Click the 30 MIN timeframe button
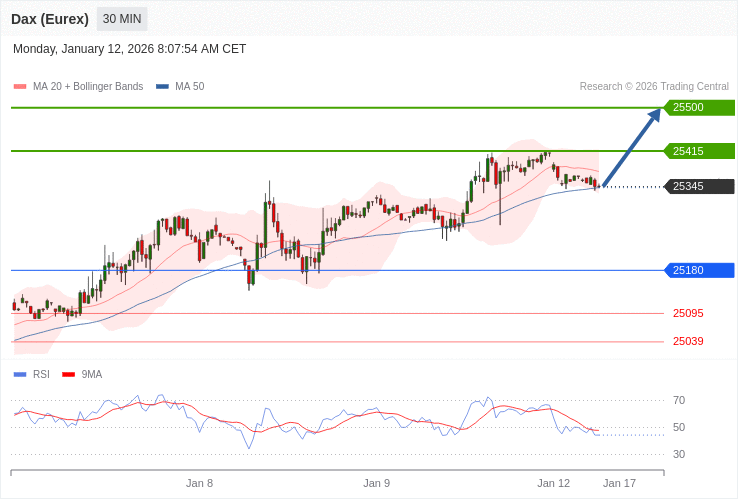 point(122,19)
